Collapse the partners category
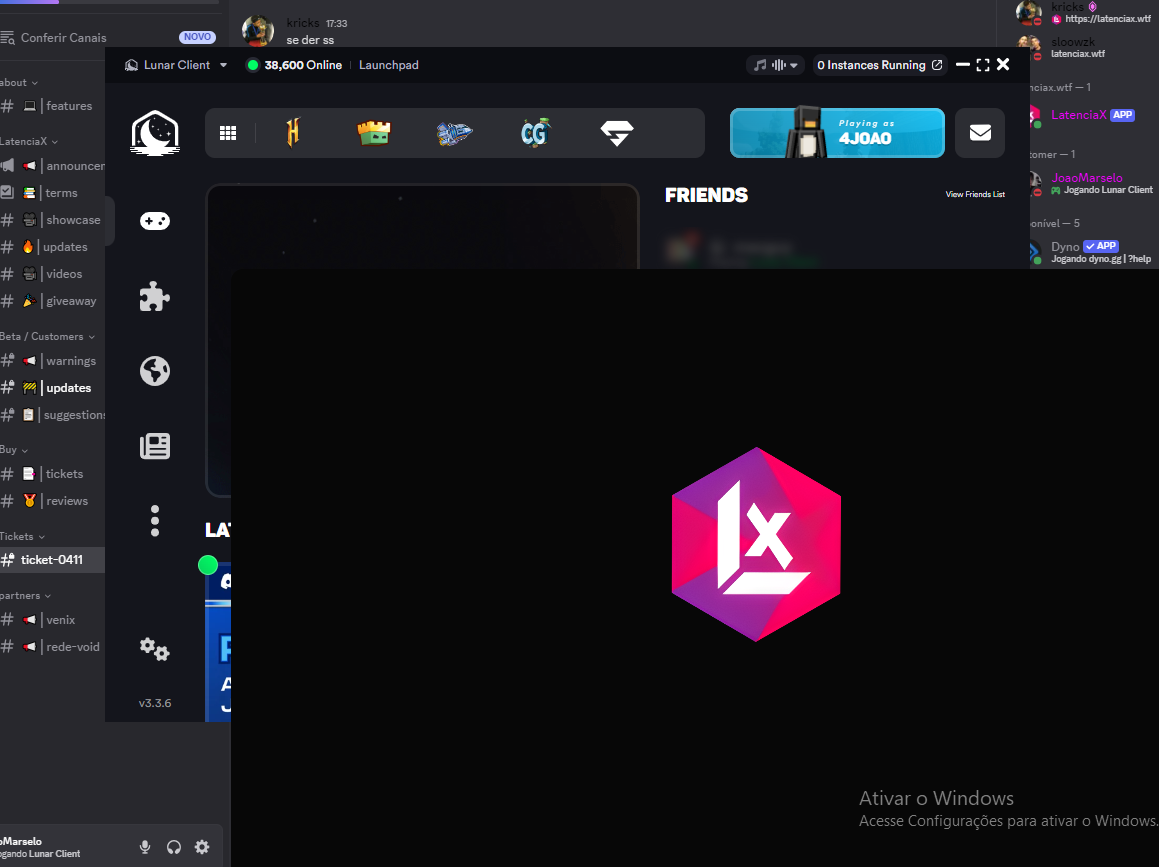1159x867 pixels. tap(26, 596)
